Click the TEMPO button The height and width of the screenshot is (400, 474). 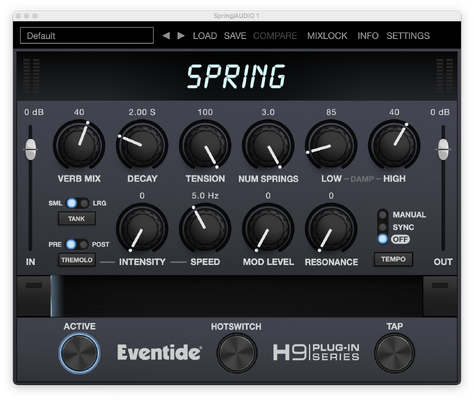pos(393,259)
